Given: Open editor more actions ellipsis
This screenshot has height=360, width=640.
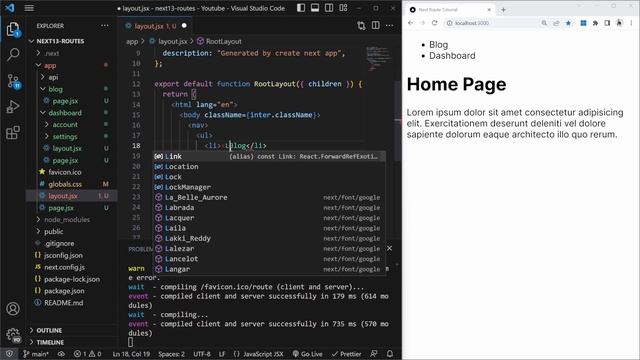Looking at the screenshot, I should coord(389,25).
